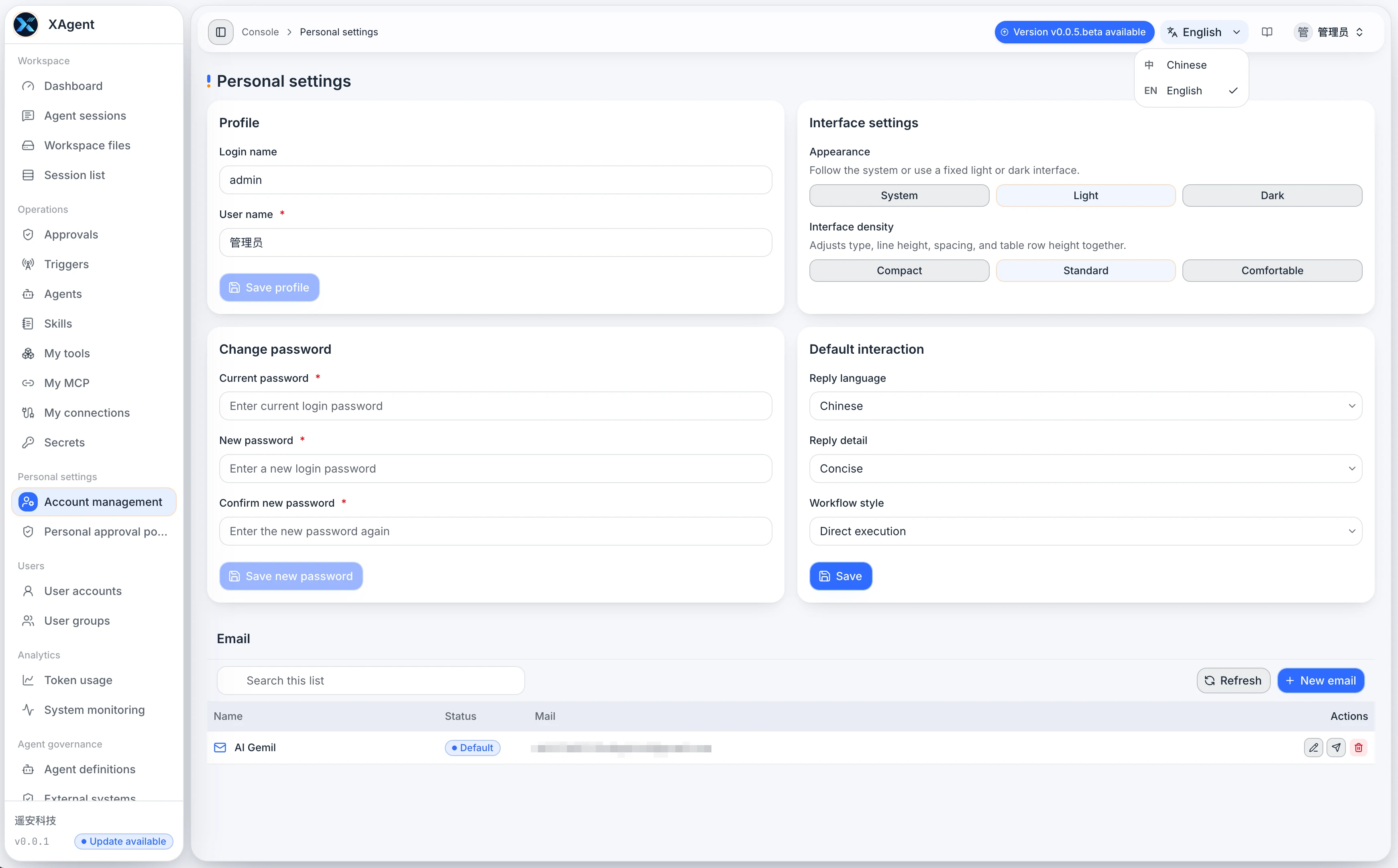Screen dimensions: 1398x868
Task: Click the XAgent logo icon
Action: coord(26,24)
